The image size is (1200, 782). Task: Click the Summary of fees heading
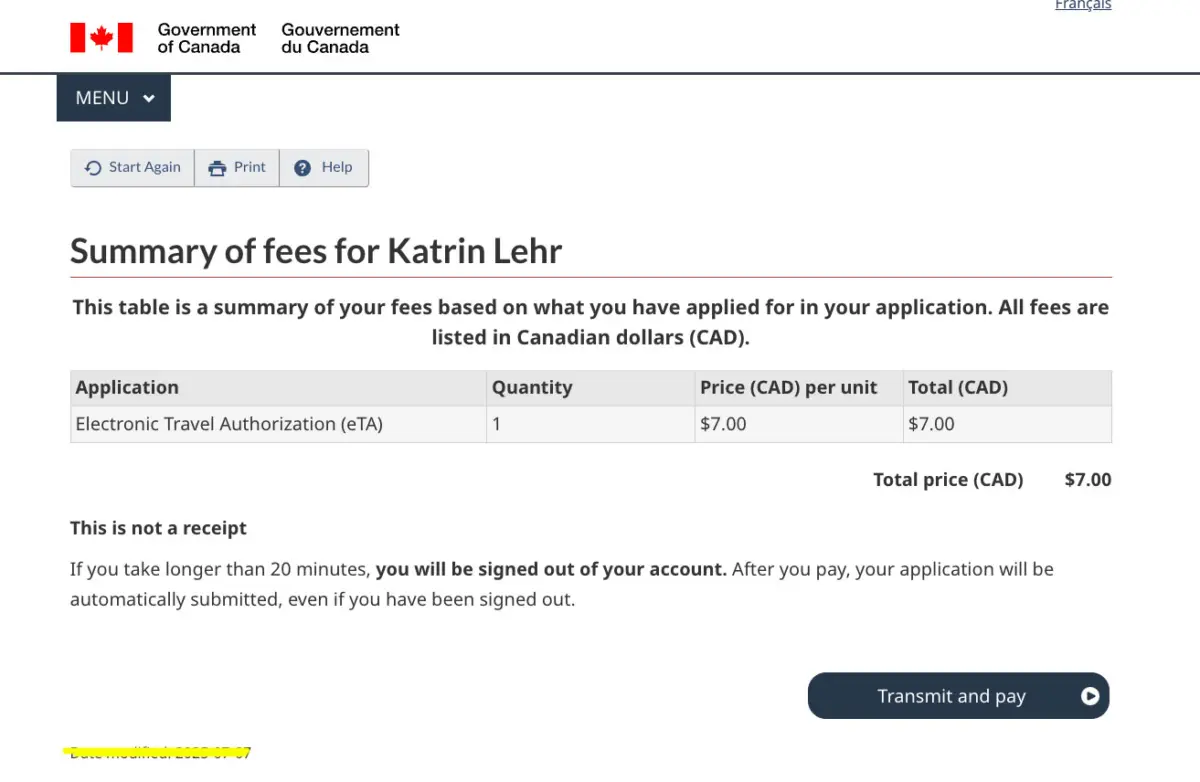(x=316, y=251)
